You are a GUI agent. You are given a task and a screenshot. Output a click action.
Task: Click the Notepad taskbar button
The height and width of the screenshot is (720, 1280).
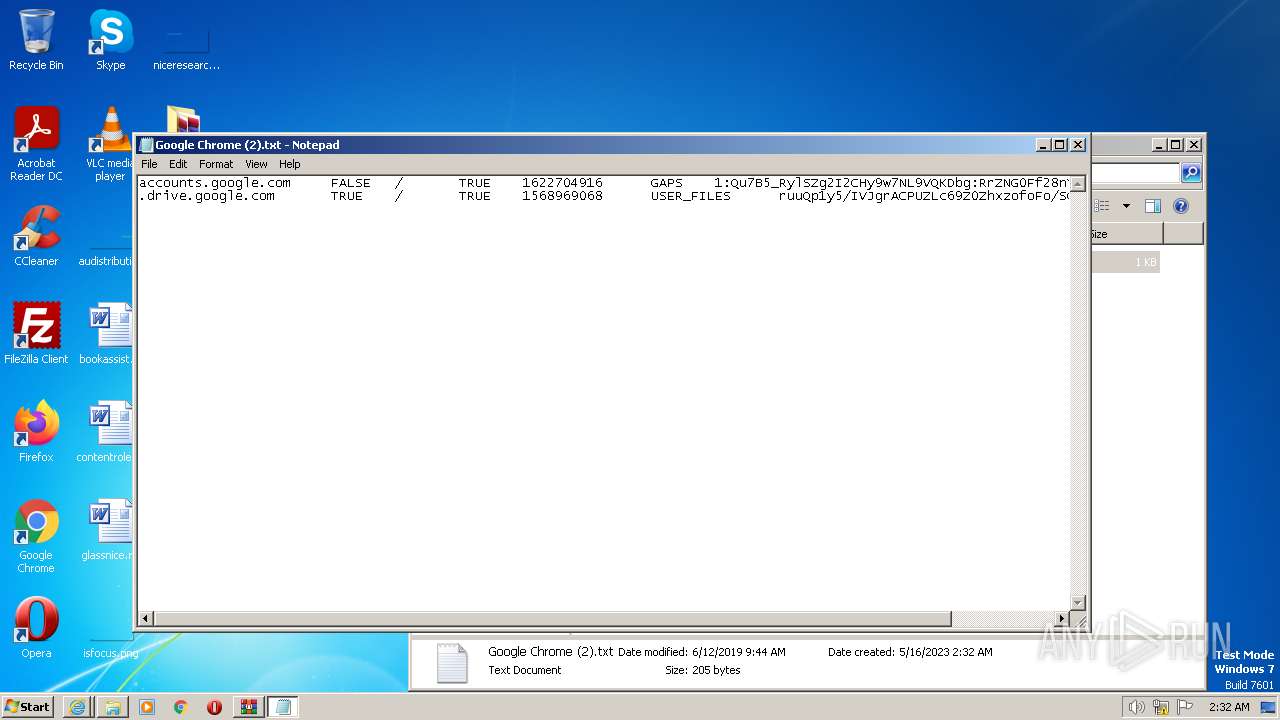point(282,707)
